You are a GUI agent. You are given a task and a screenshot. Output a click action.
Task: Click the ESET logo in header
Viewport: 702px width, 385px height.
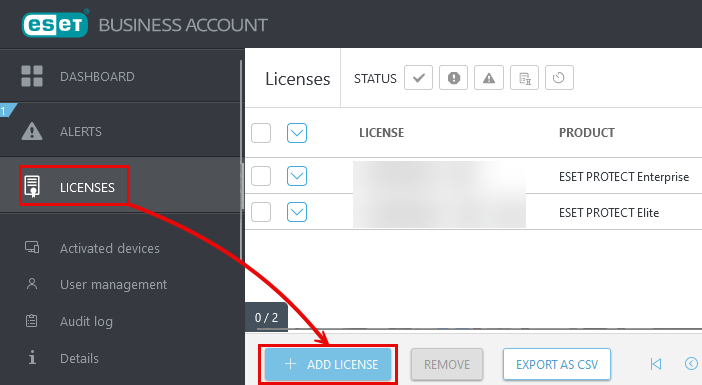coord(55,24)
